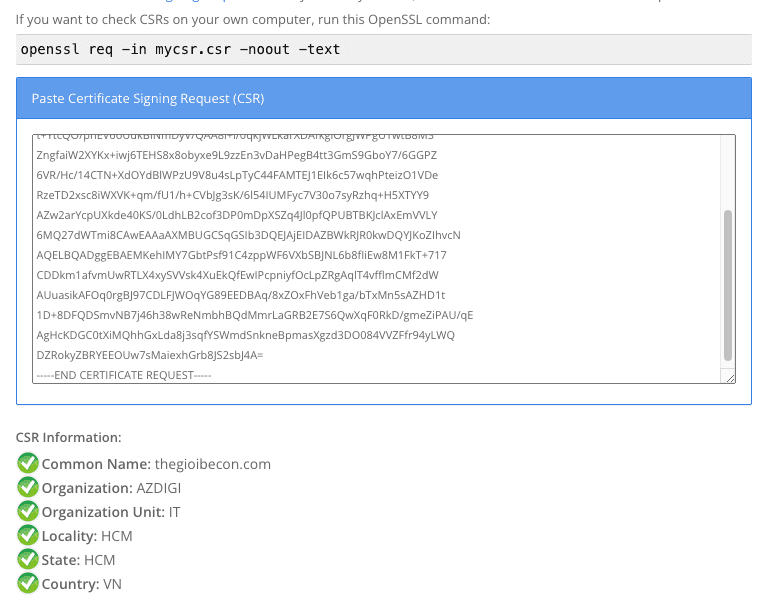Click the line beginning AZw2arYcpUXkde40KS
Image resolution: width=779 pixels, height=608 pixels.
coord(237,215)
